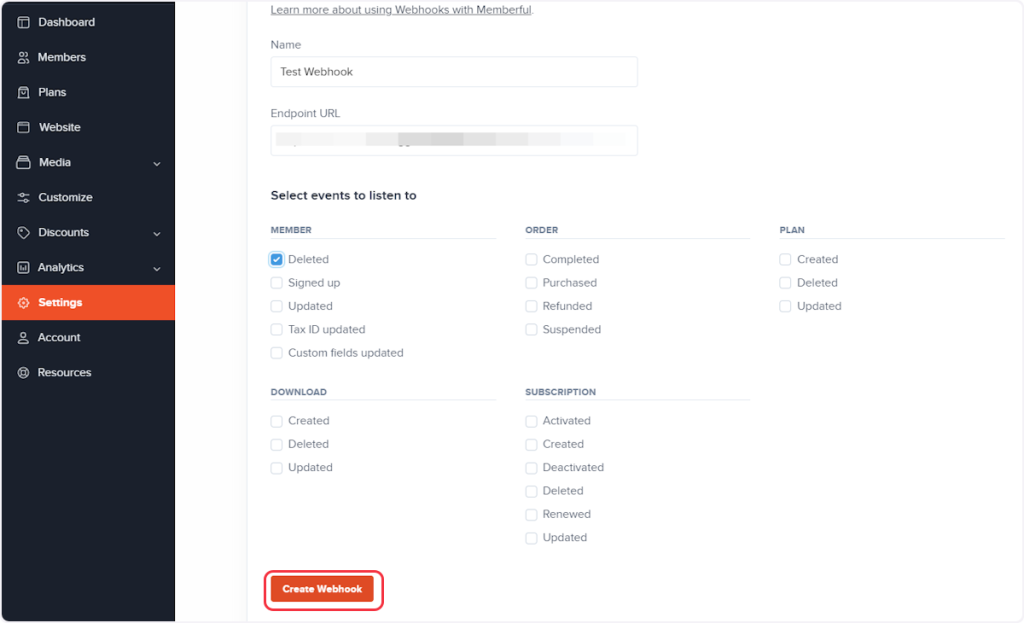Check the Subscription Renewed checkbox
1024x623 pixels.
click(531, 514)
